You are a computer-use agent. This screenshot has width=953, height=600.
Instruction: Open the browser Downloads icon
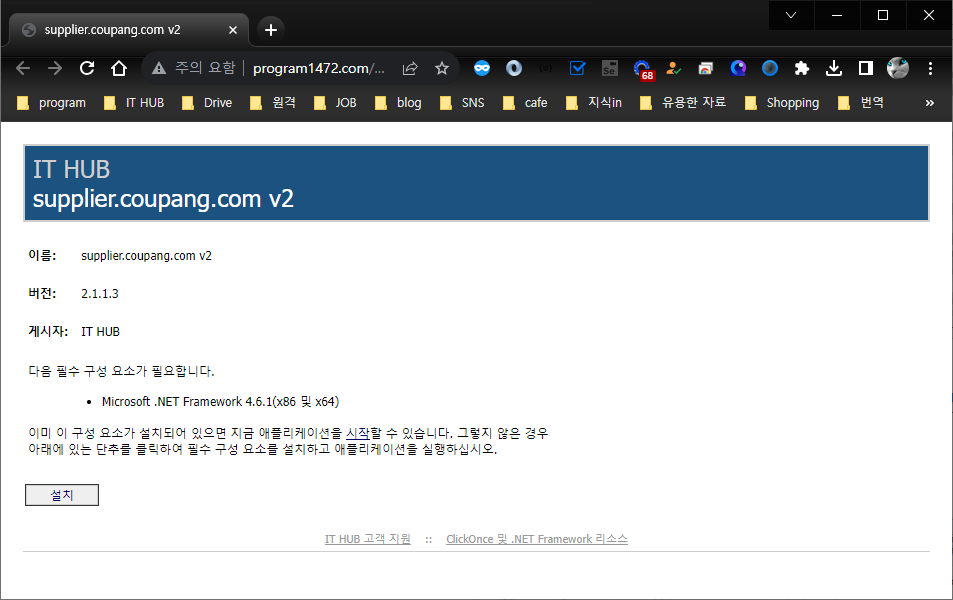pos(834,69)
